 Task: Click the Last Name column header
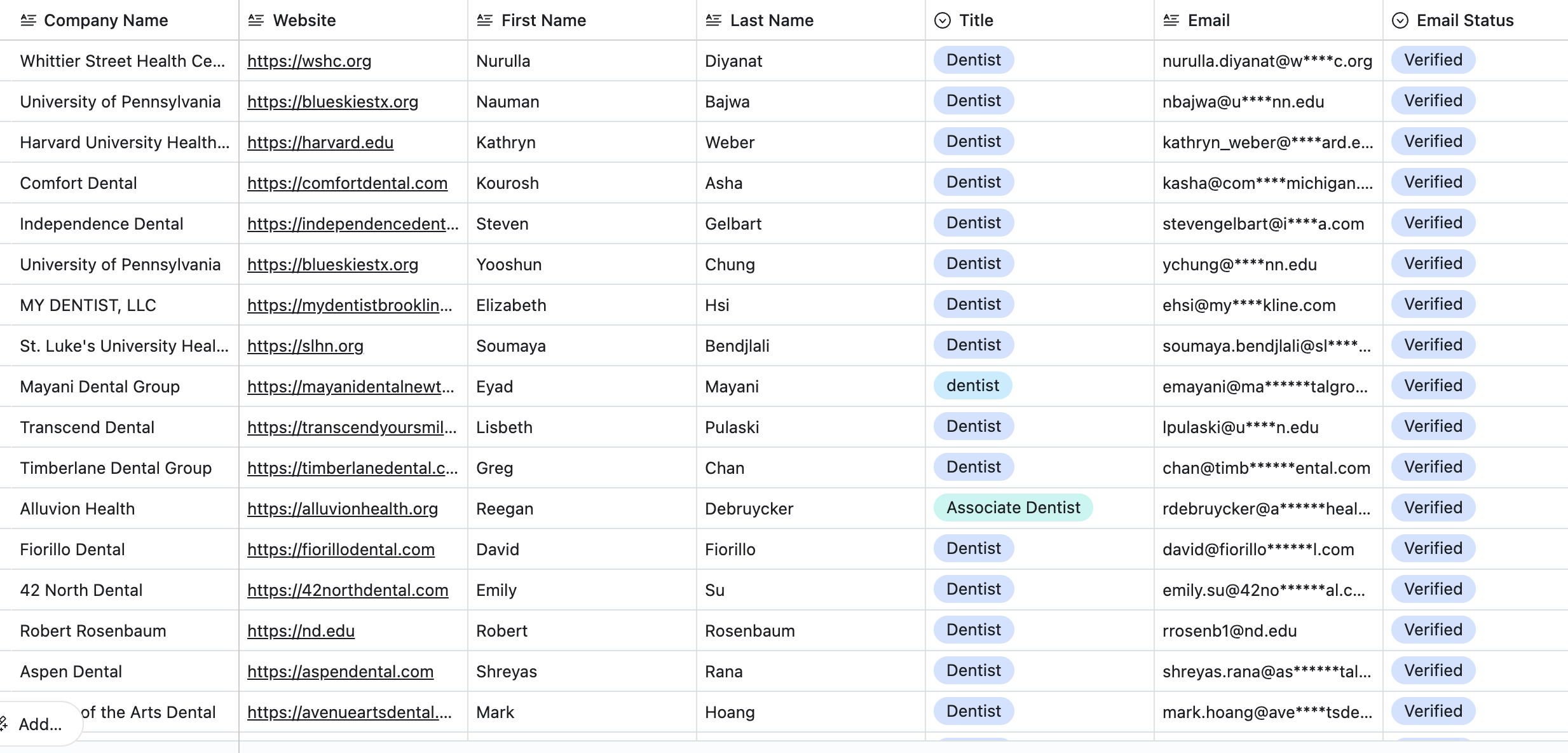pyautogui.click(x=772, y=20)
